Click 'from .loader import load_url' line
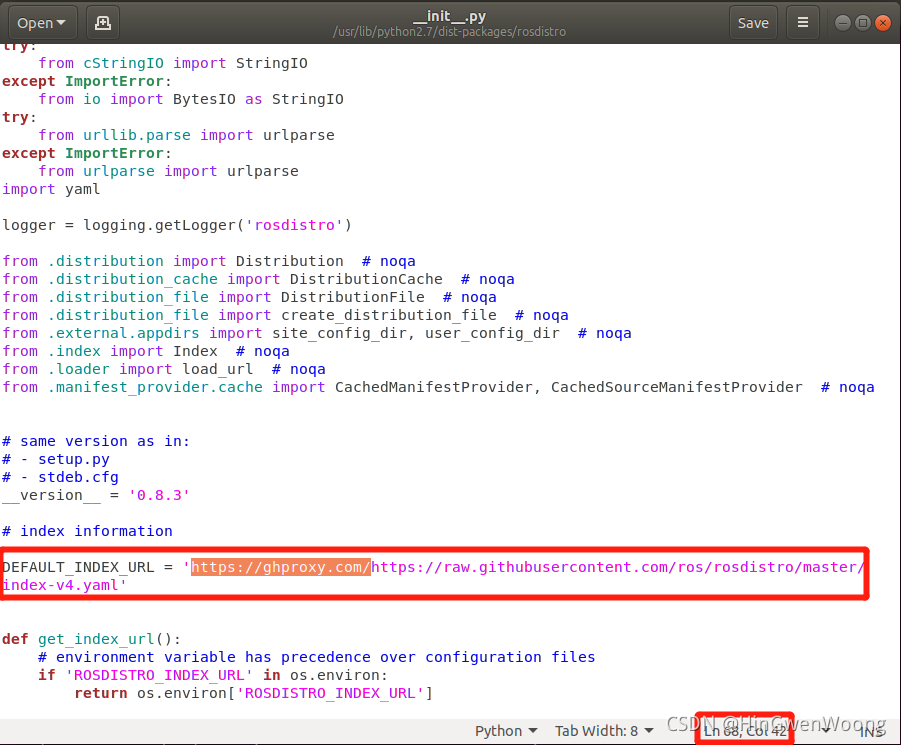901x745 pixels. point(164,369)
